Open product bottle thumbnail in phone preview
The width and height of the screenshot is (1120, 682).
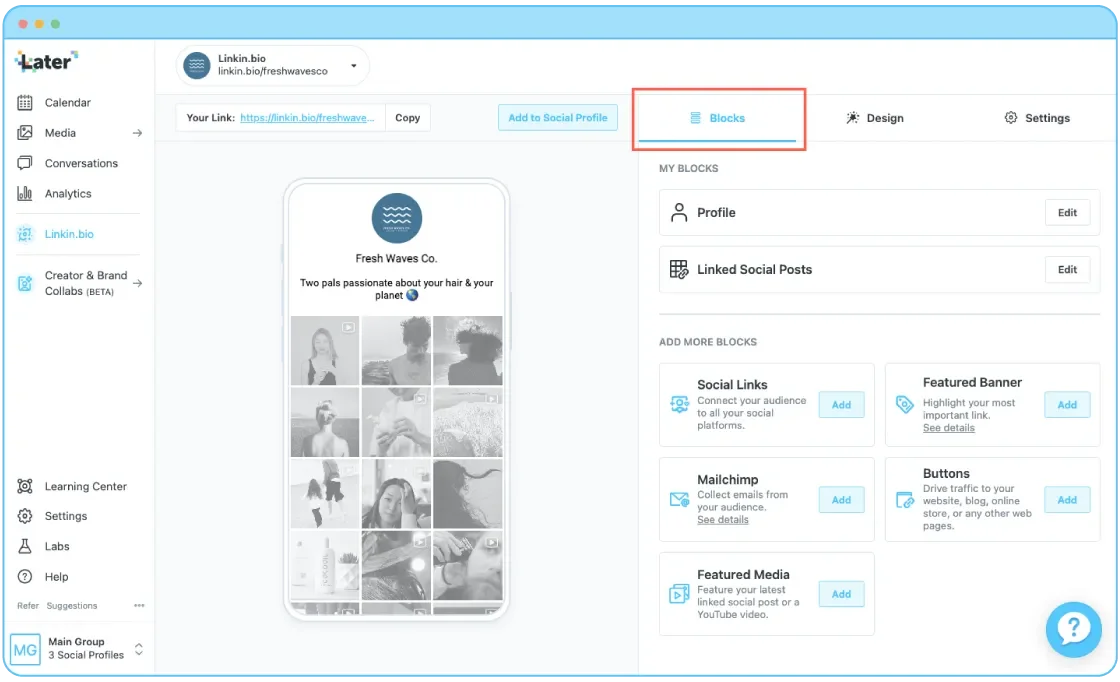click(x=325, y=565)
